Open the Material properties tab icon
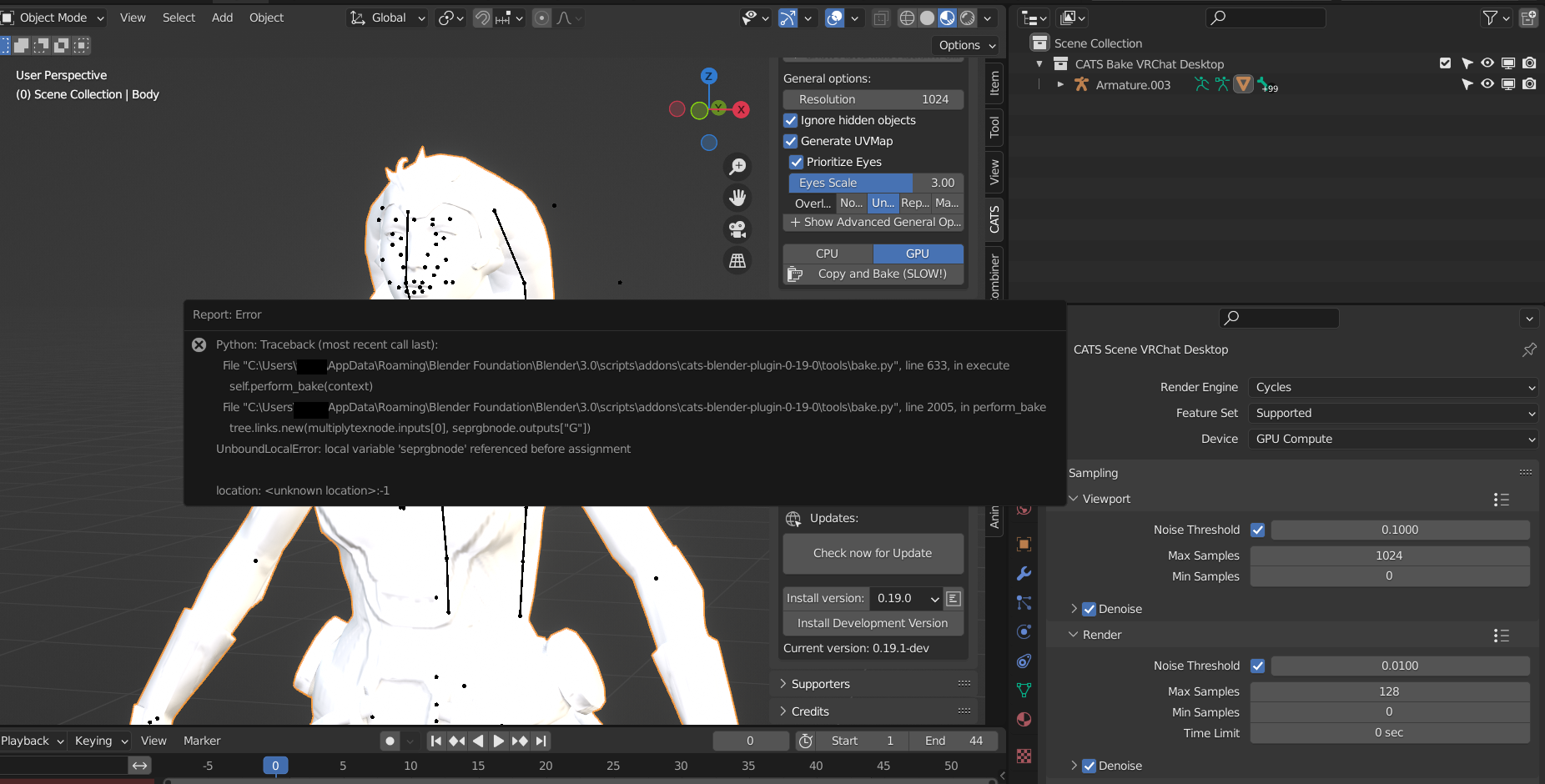1545x784 pixels. (x=1024, y=719)
